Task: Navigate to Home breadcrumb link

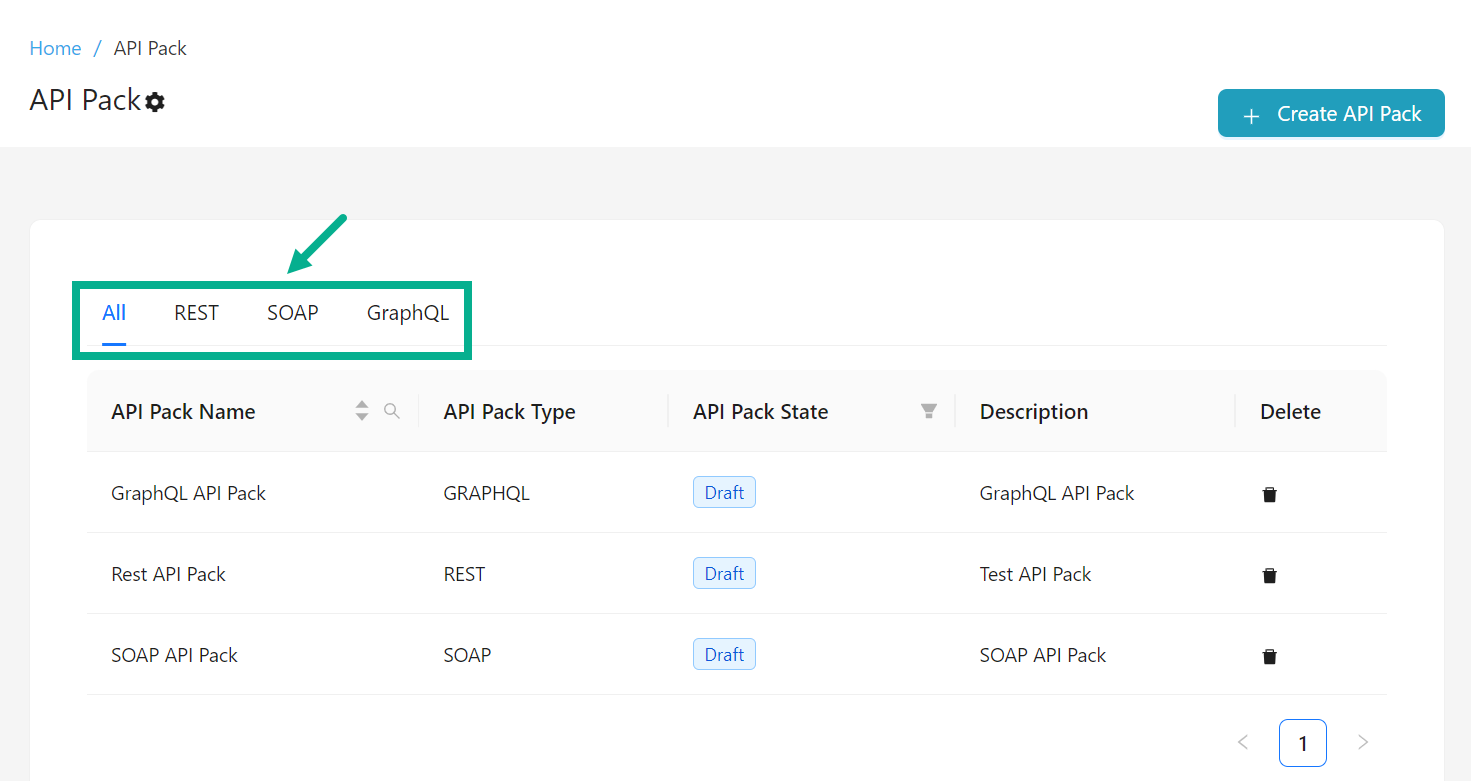Action: pyautogui.click(x=55, y=48)
